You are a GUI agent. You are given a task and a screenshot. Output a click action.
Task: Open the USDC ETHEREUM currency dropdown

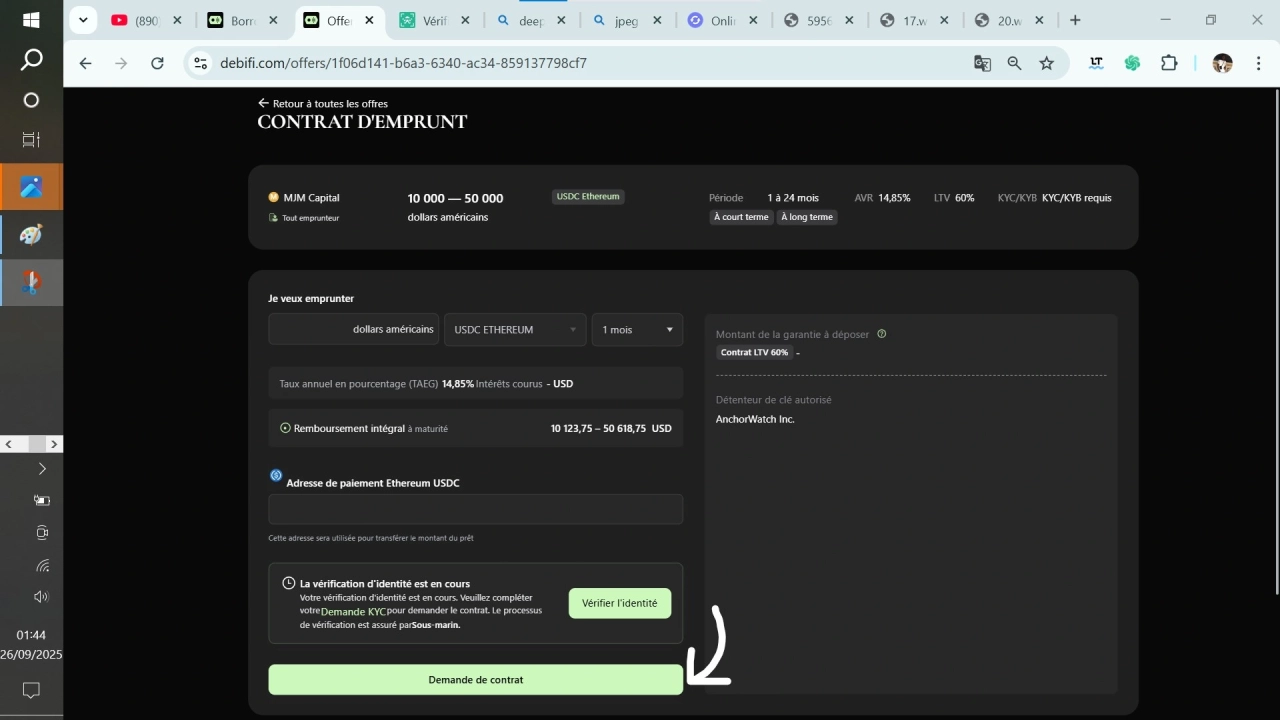click(x=515, y=330)
